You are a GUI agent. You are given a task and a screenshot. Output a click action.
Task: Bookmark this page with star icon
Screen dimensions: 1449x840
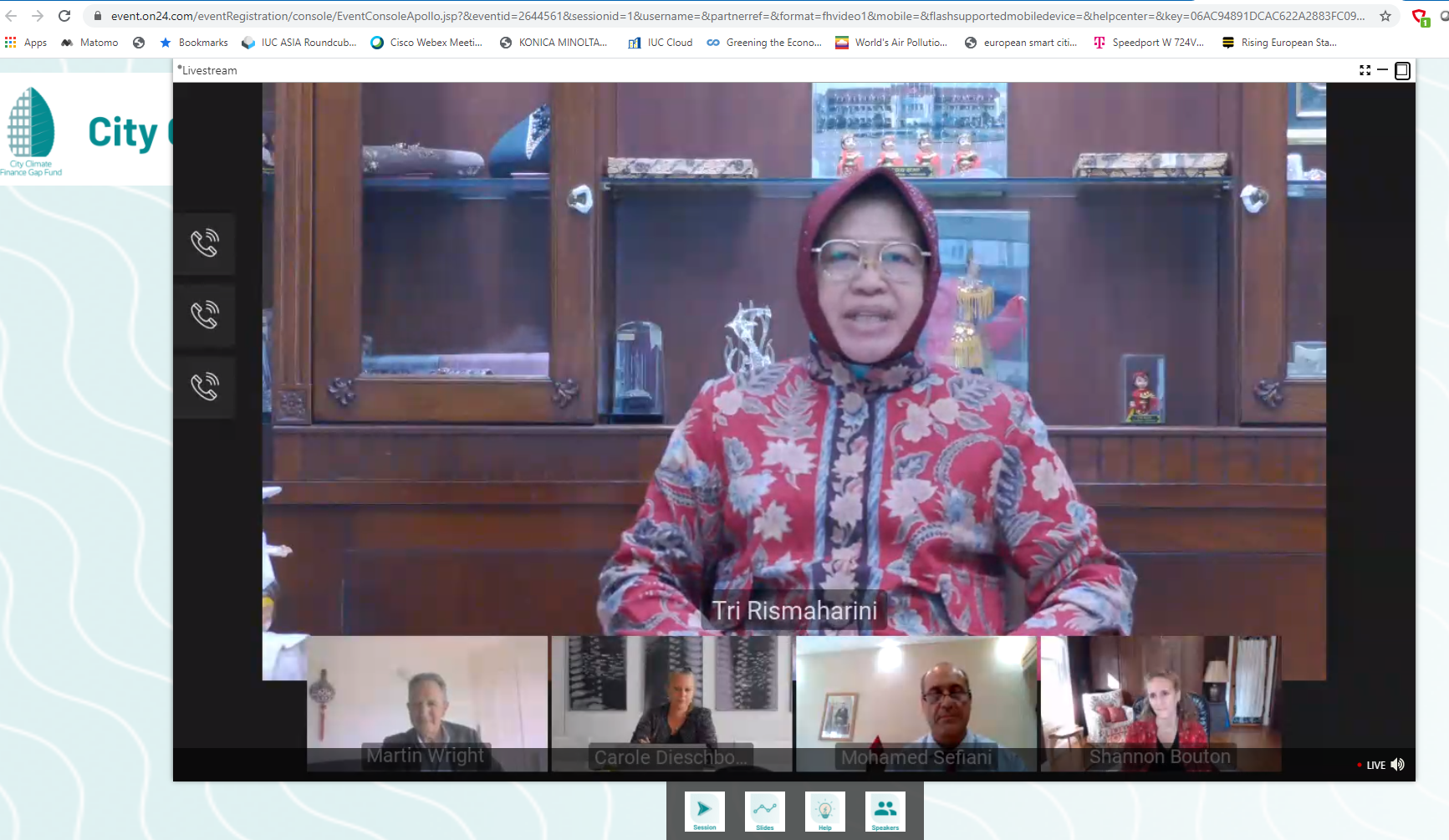[x=1385, y=16]
